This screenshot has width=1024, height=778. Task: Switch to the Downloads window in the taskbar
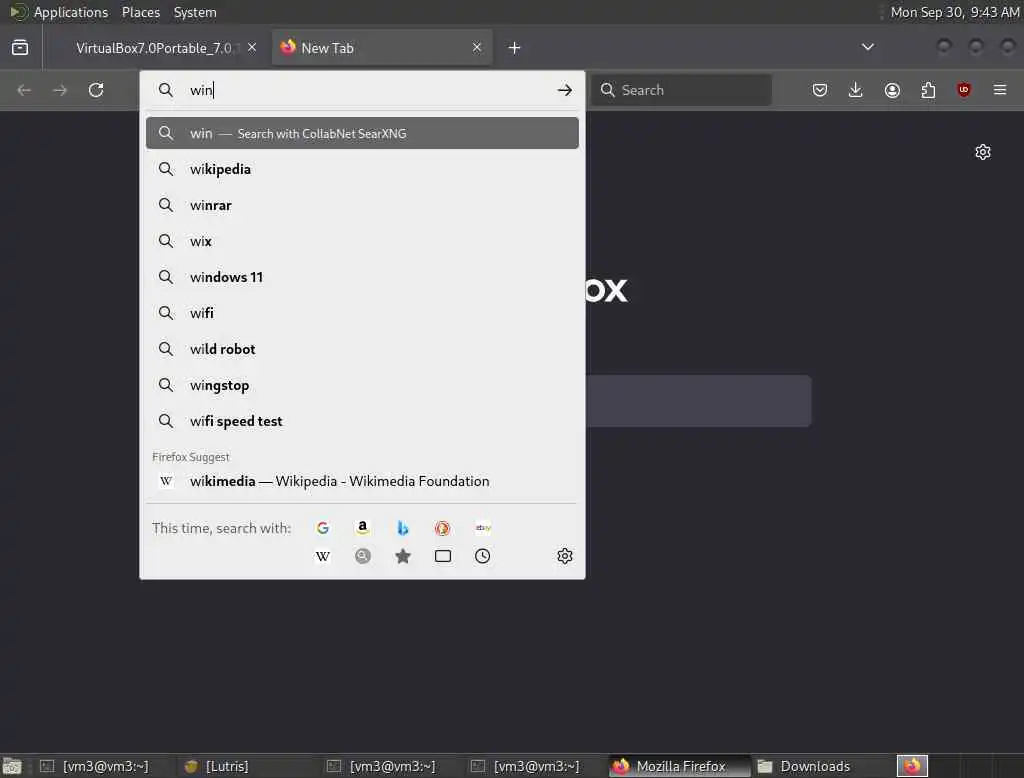pyautogui.click(x=822, y=766)
